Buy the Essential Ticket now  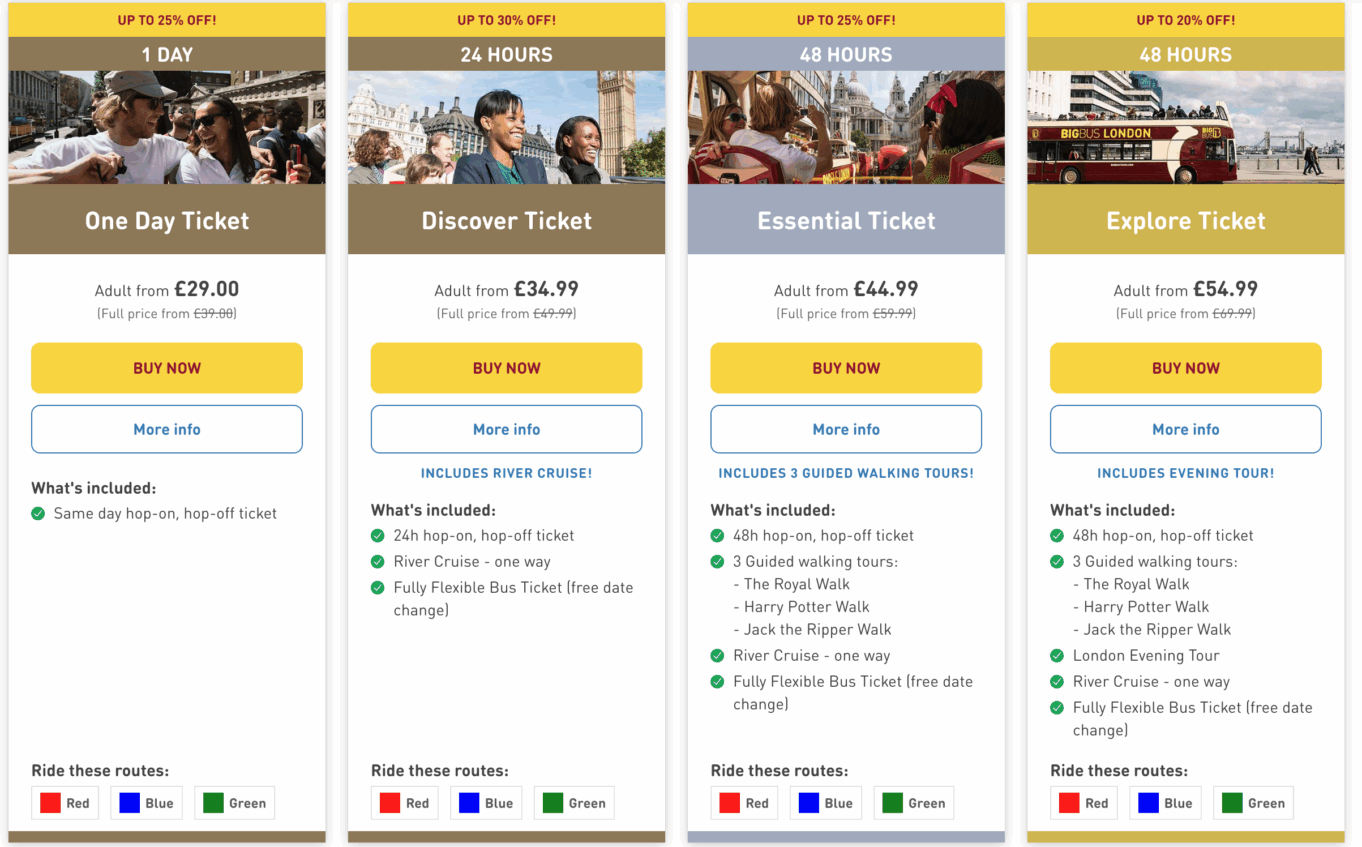846,368
